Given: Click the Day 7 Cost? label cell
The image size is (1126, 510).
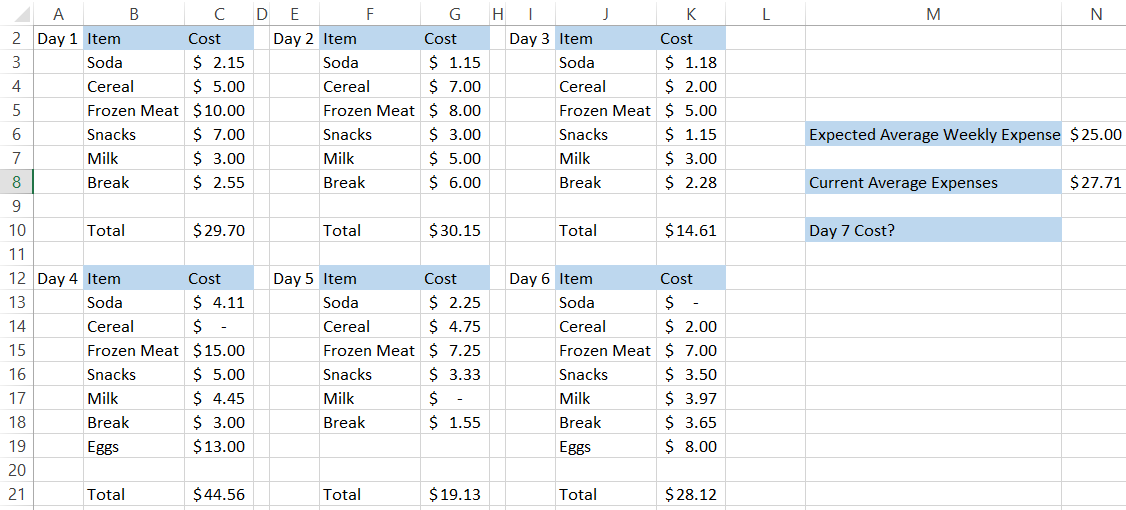Looking at the screenshot, I should pyautogui.click(x=933, y=230).
